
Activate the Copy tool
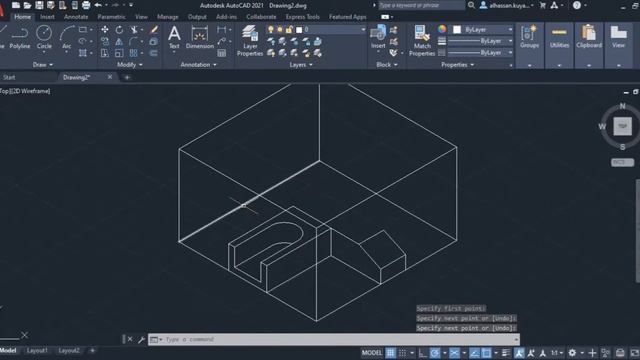[x=105, y=42]
